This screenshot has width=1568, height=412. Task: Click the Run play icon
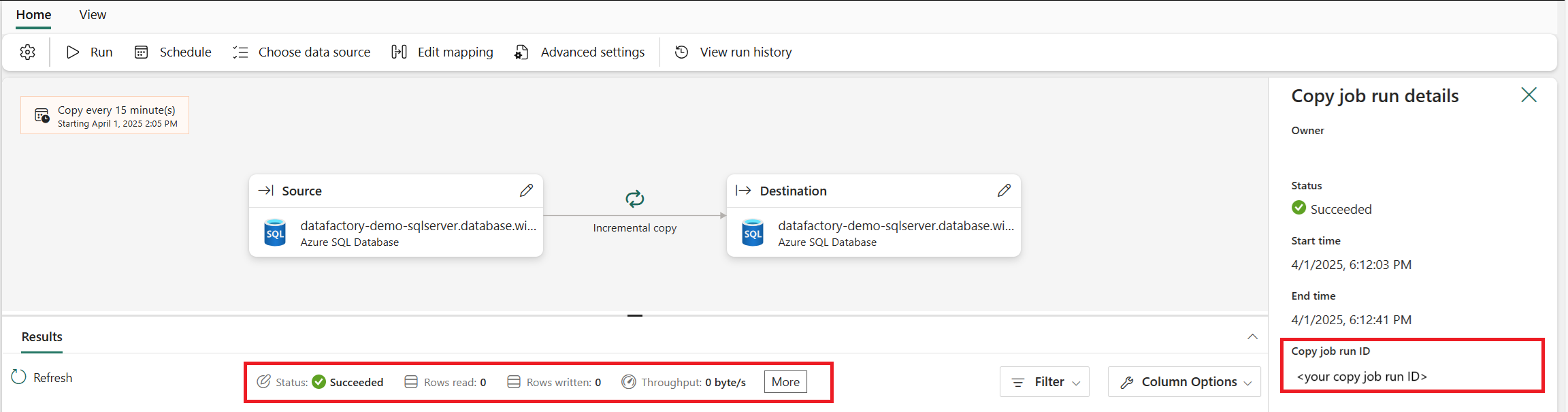pos(73,52)
